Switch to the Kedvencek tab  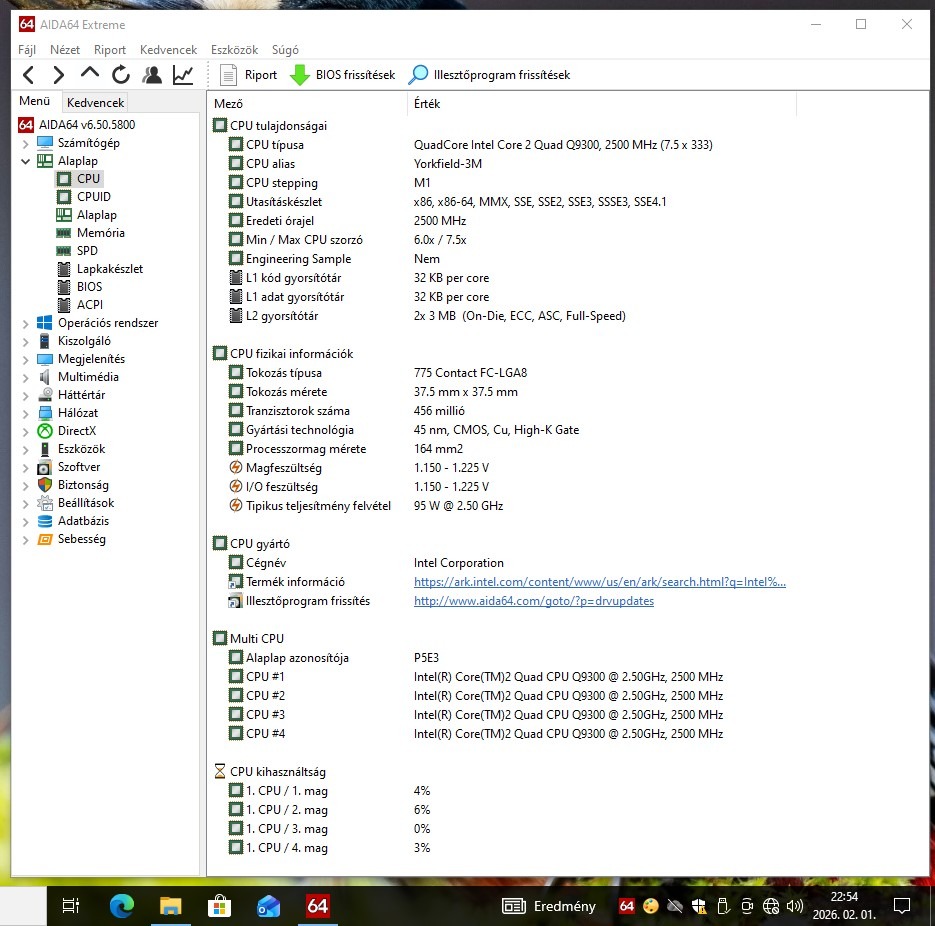pos(95,103)
